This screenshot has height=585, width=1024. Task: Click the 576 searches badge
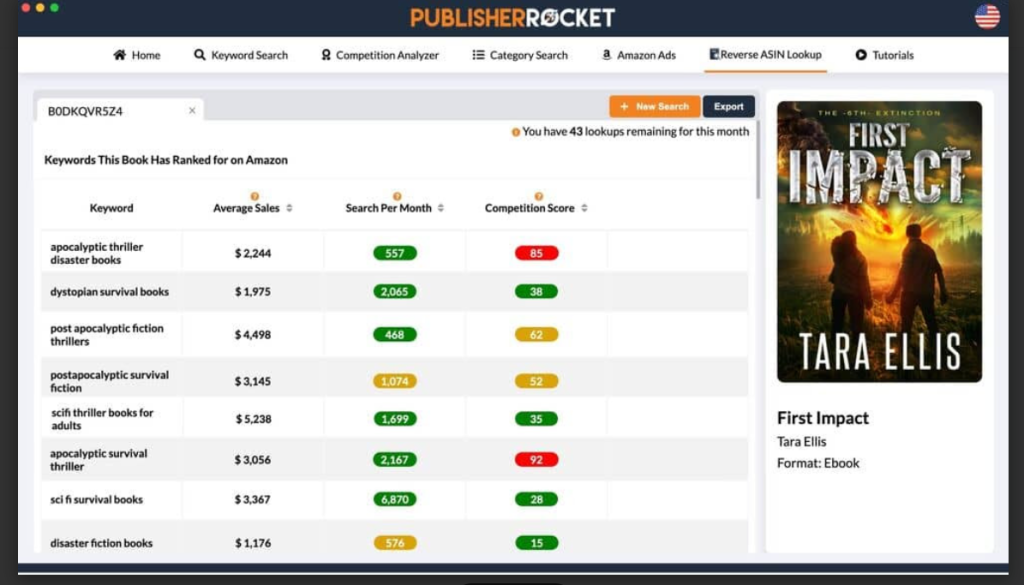coord(395,543)
